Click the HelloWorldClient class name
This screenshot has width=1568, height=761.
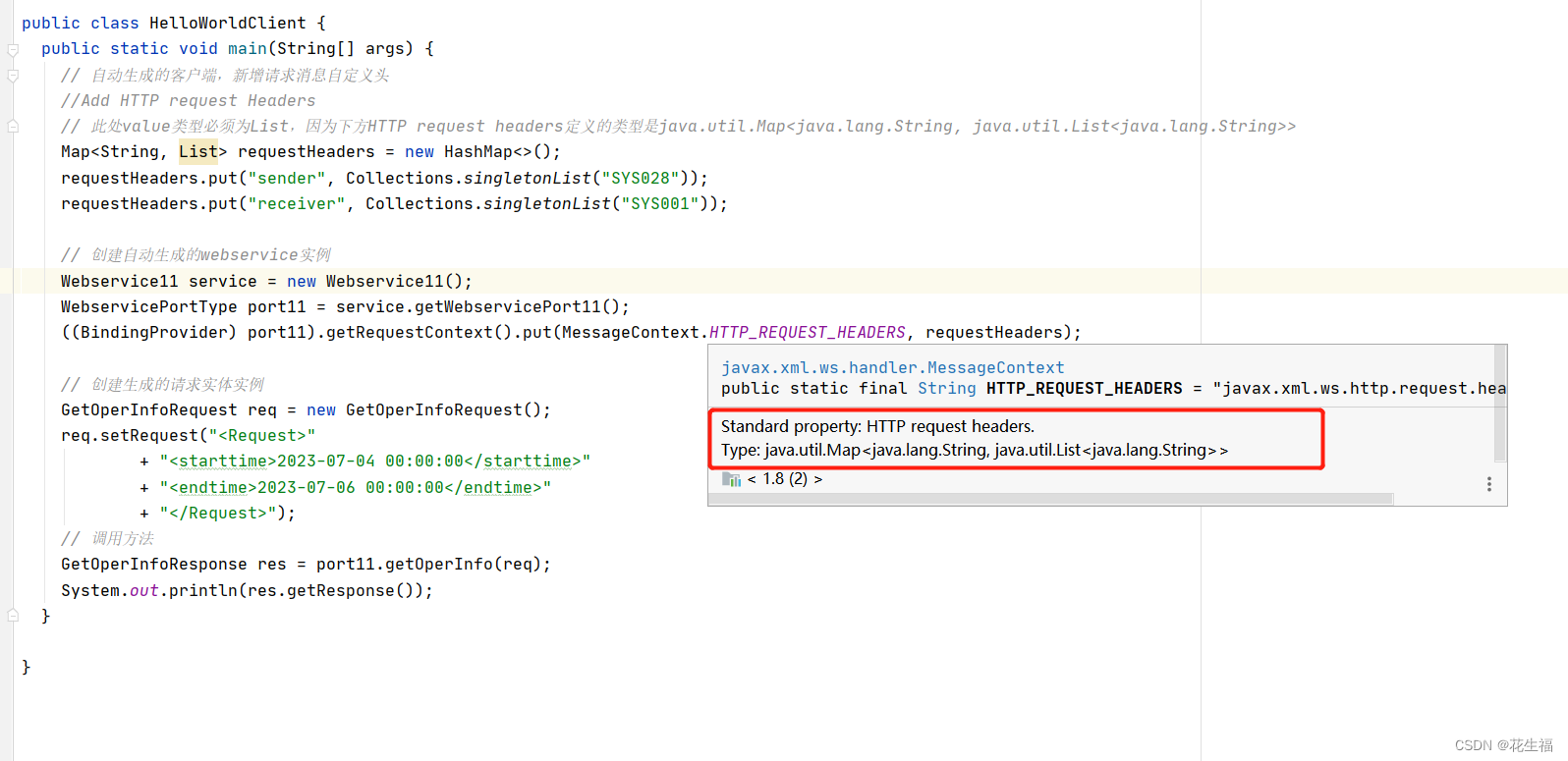point(227,23)
